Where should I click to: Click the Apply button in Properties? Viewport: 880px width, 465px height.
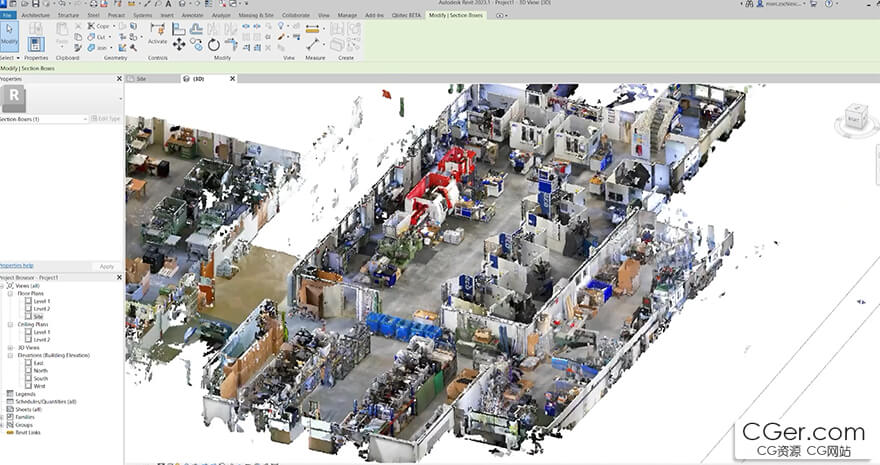(107, 266)
